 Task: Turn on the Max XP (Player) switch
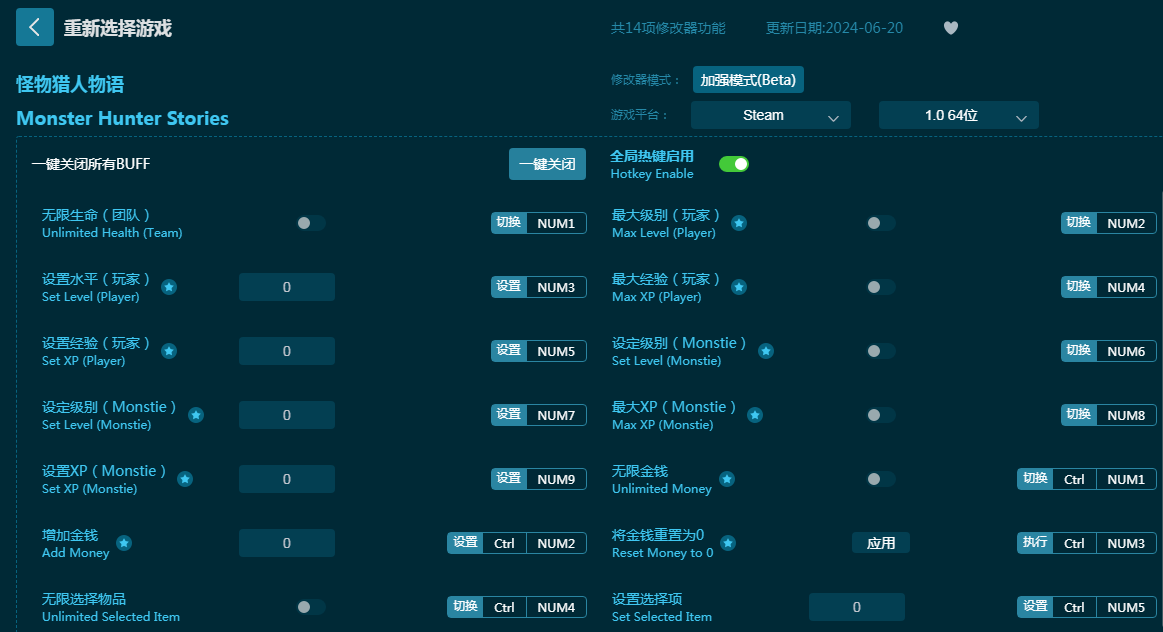(880, 287)
